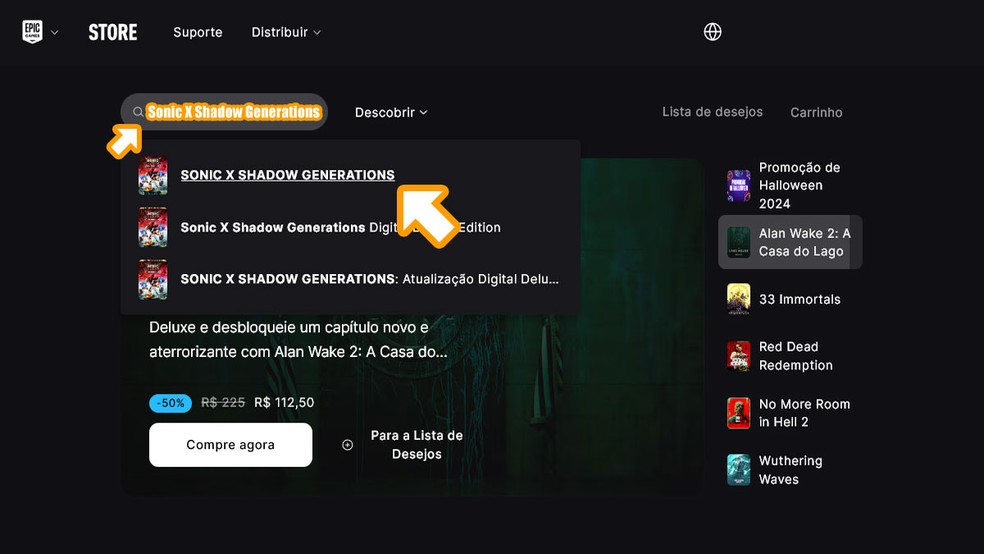Click the search magnifier icon
The image size is (984, 554).
pyautogui.click(x=137, y=112)
